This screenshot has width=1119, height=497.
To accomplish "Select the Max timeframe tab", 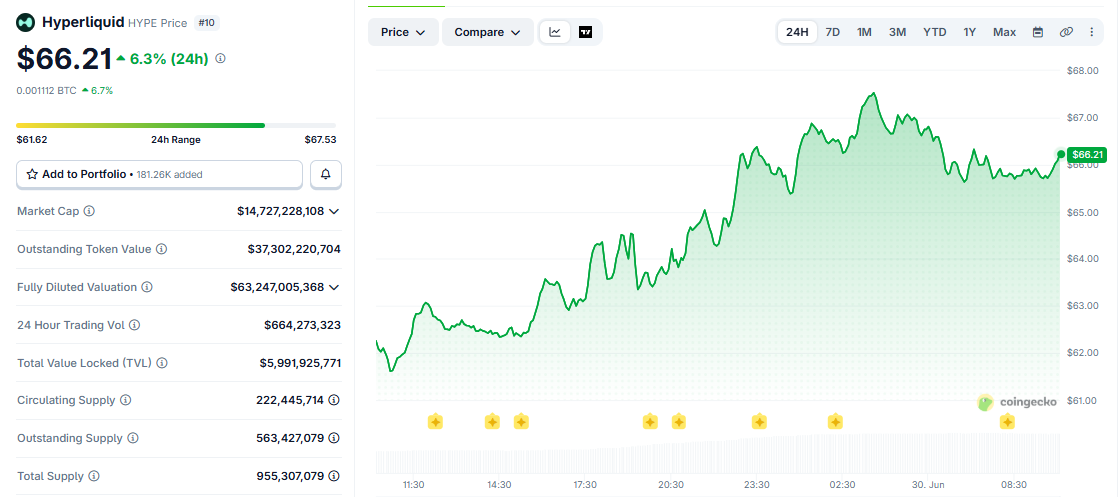I will coord(1005,32).
